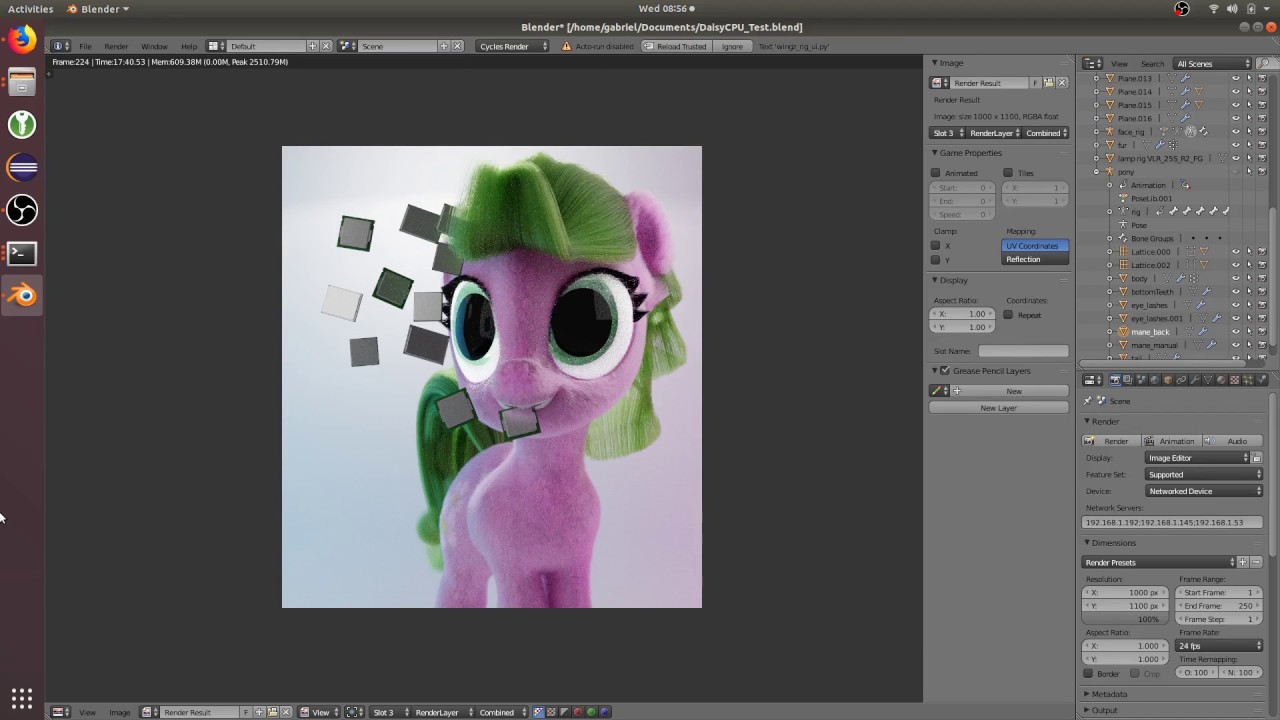This screenshot has width=1280, height=720.
Task: Click the Render Layers properties tab icon
Action: pyautogui.click(x=1128, y=380)
